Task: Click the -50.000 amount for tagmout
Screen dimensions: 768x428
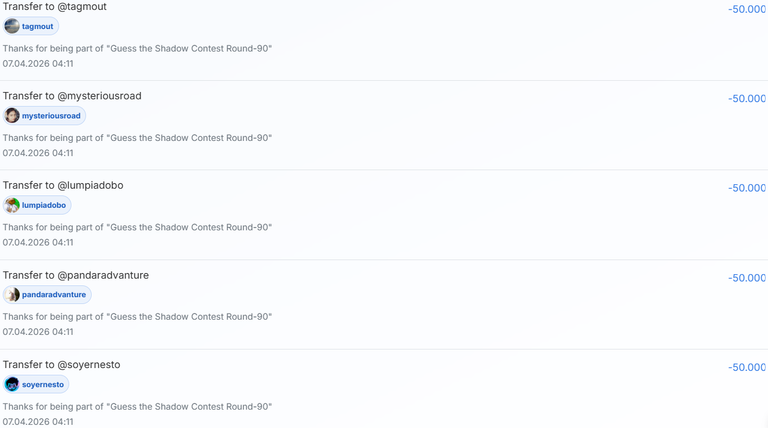Action: 747,9
